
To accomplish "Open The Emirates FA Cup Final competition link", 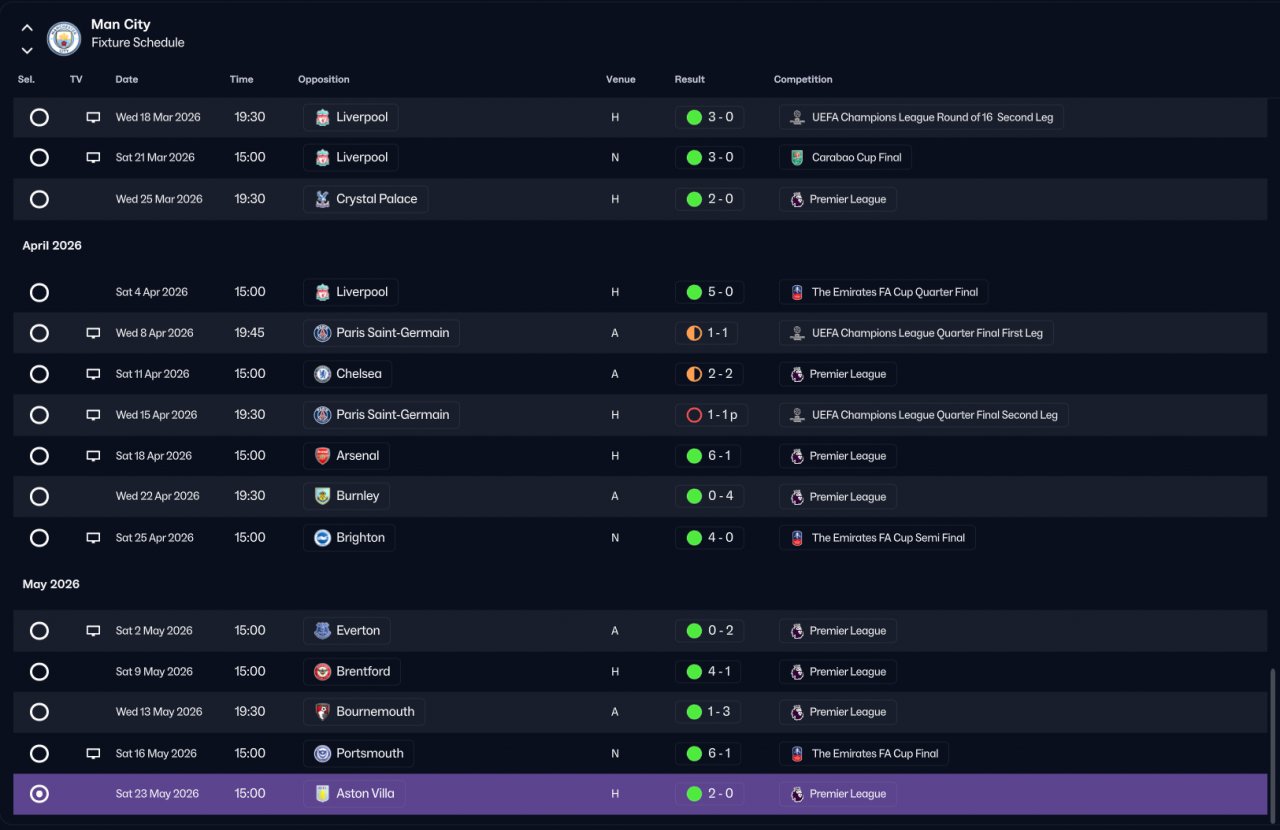I will (x=864, y=754).
